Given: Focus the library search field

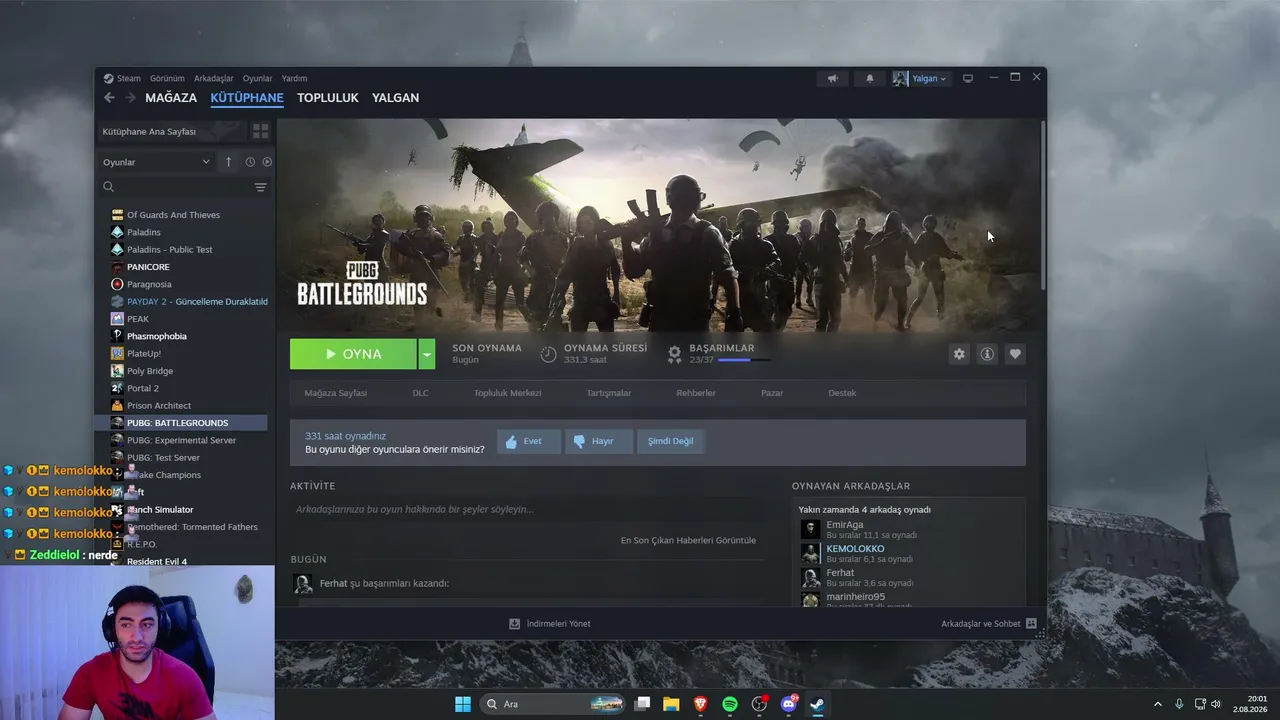Looking at the screenshot, I should tap(184, 187).
